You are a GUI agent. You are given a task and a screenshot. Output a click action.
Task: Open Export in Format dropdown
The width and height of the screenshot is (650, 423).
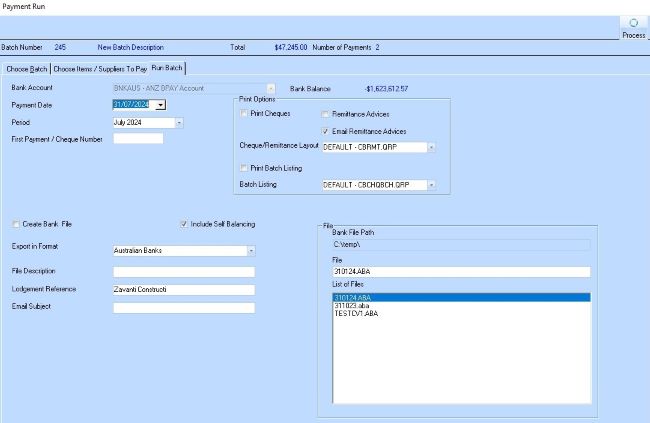point(251,251)
